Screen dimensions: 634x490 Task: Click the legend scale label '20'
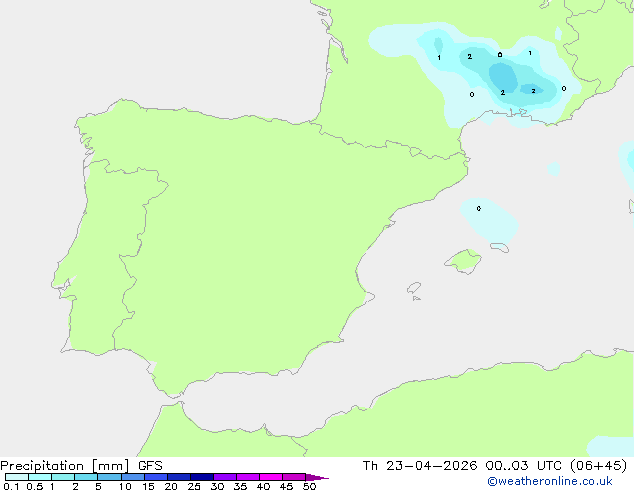coord(171,486)
